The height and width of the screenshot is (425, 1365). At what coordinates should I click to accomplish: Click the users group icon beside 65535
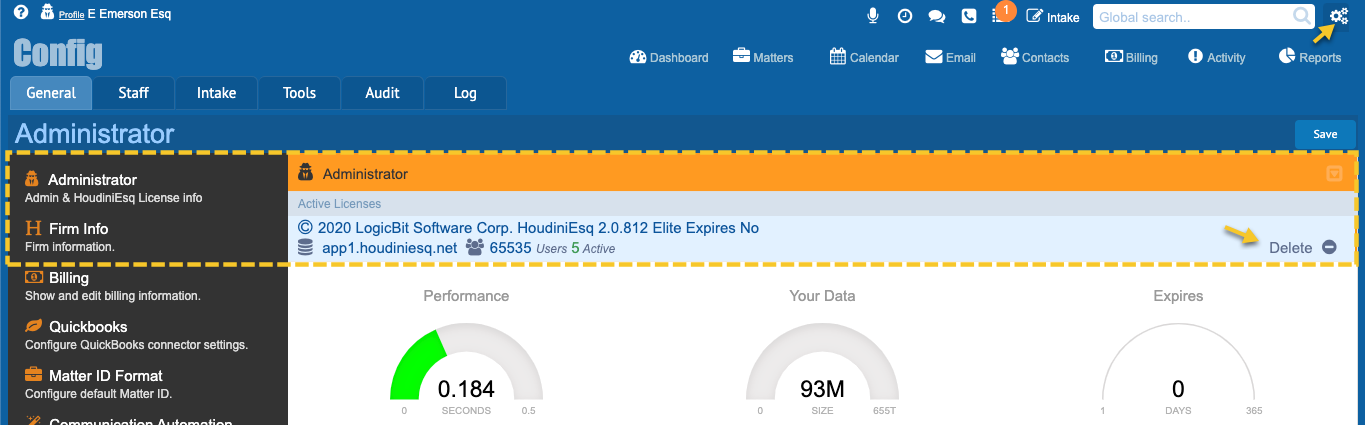click(476, 247)
